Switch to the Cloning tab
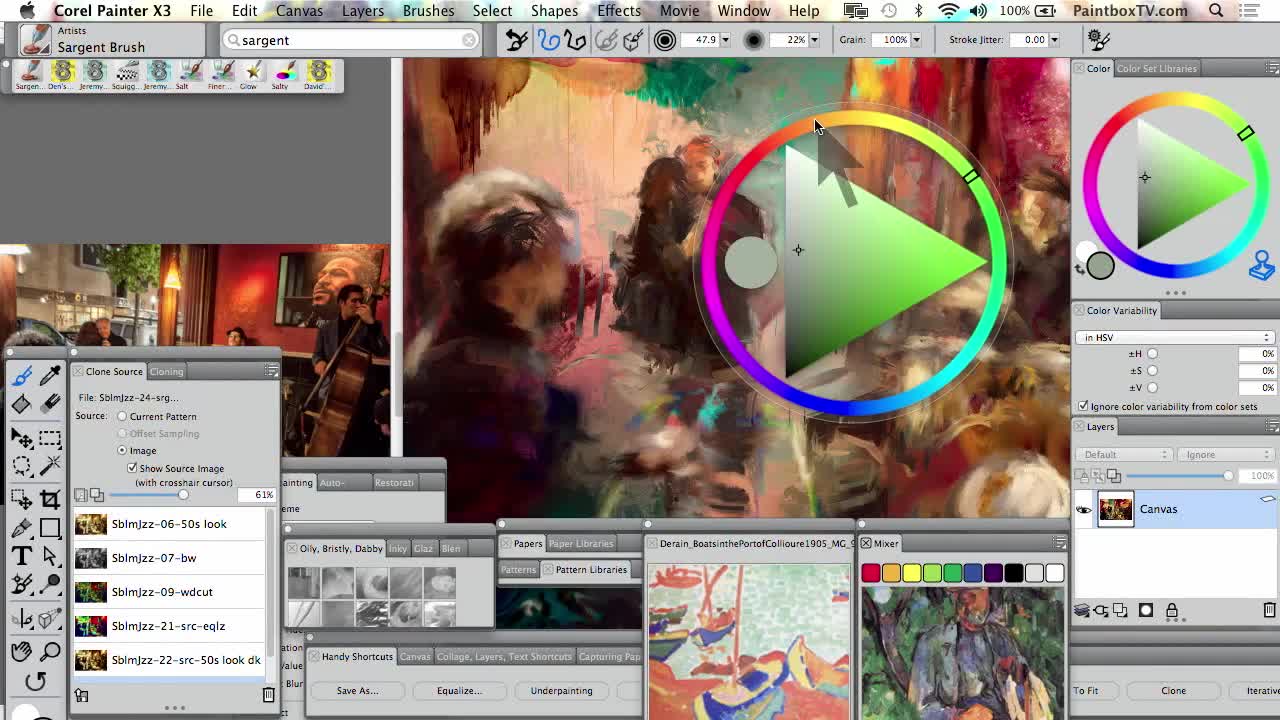 167,371
